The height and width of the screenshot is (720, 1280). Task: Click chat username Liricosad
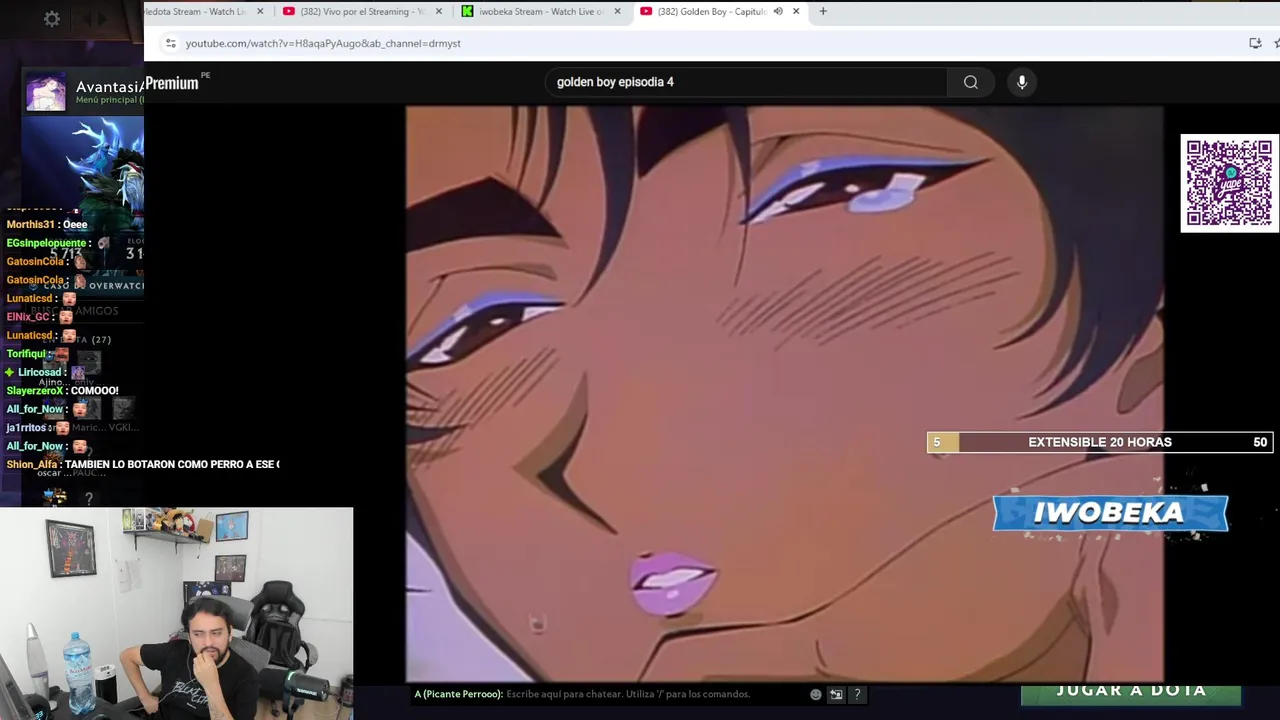[40, 372]
